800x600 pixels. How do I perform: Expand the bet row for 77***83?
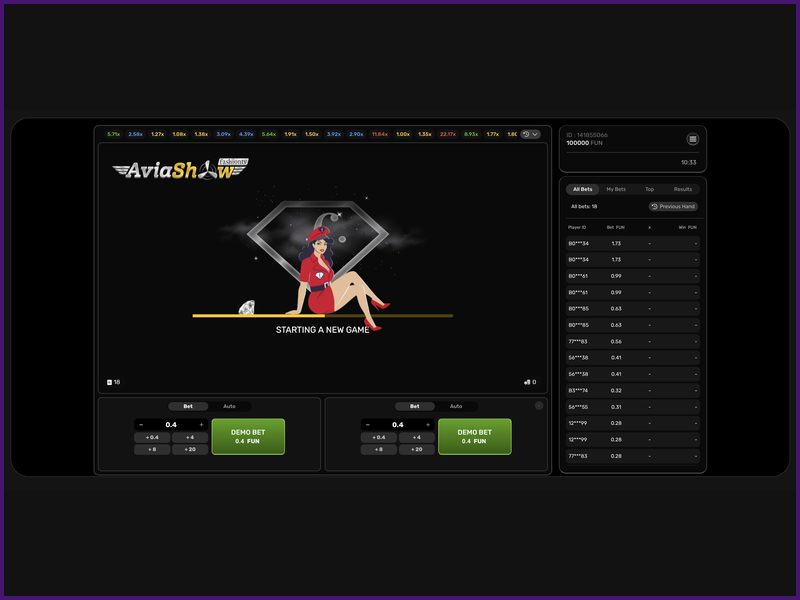point(696,342)
